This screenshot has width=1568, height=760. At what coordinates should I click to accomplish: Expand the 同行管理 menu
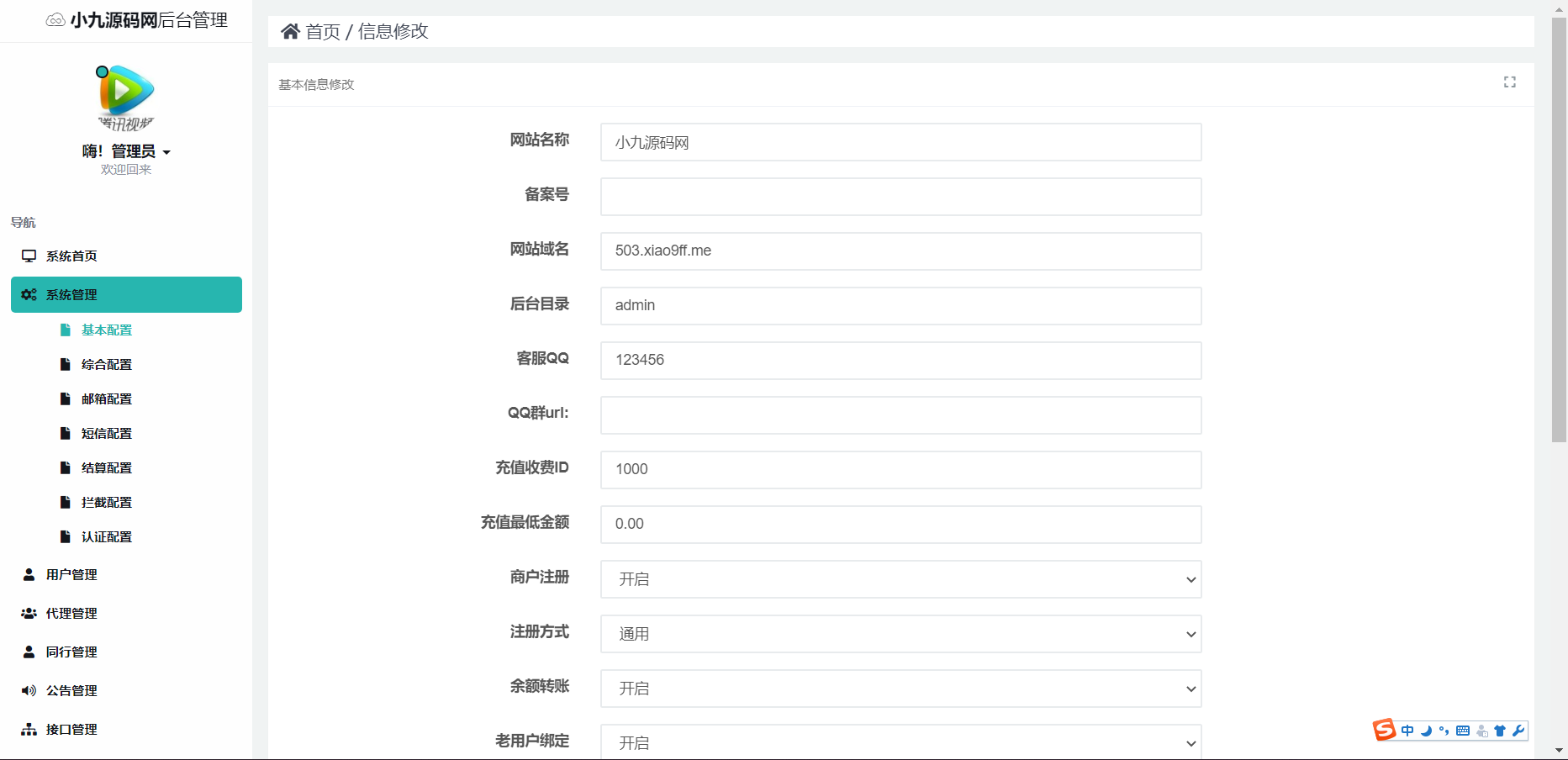[126, 652]
